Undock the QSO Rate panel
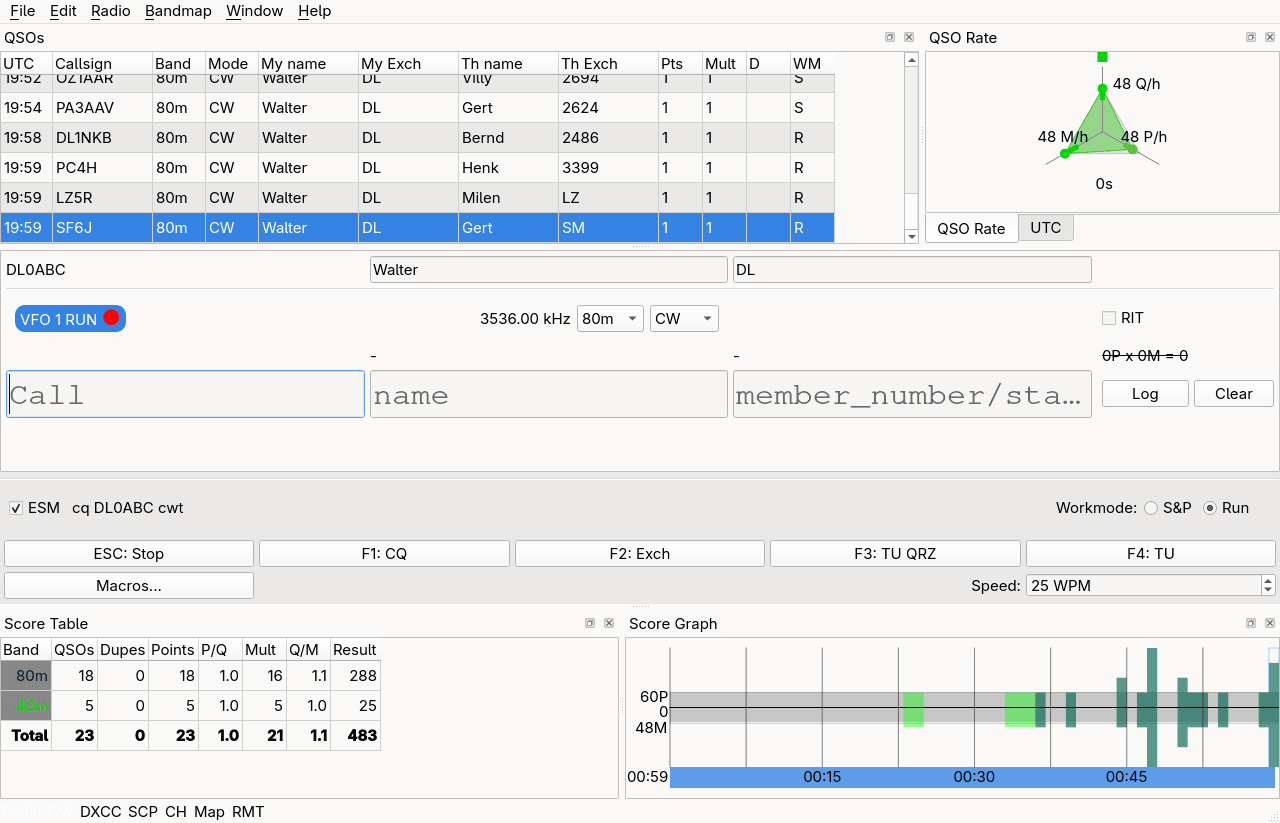 click(x=1250, y=37)
